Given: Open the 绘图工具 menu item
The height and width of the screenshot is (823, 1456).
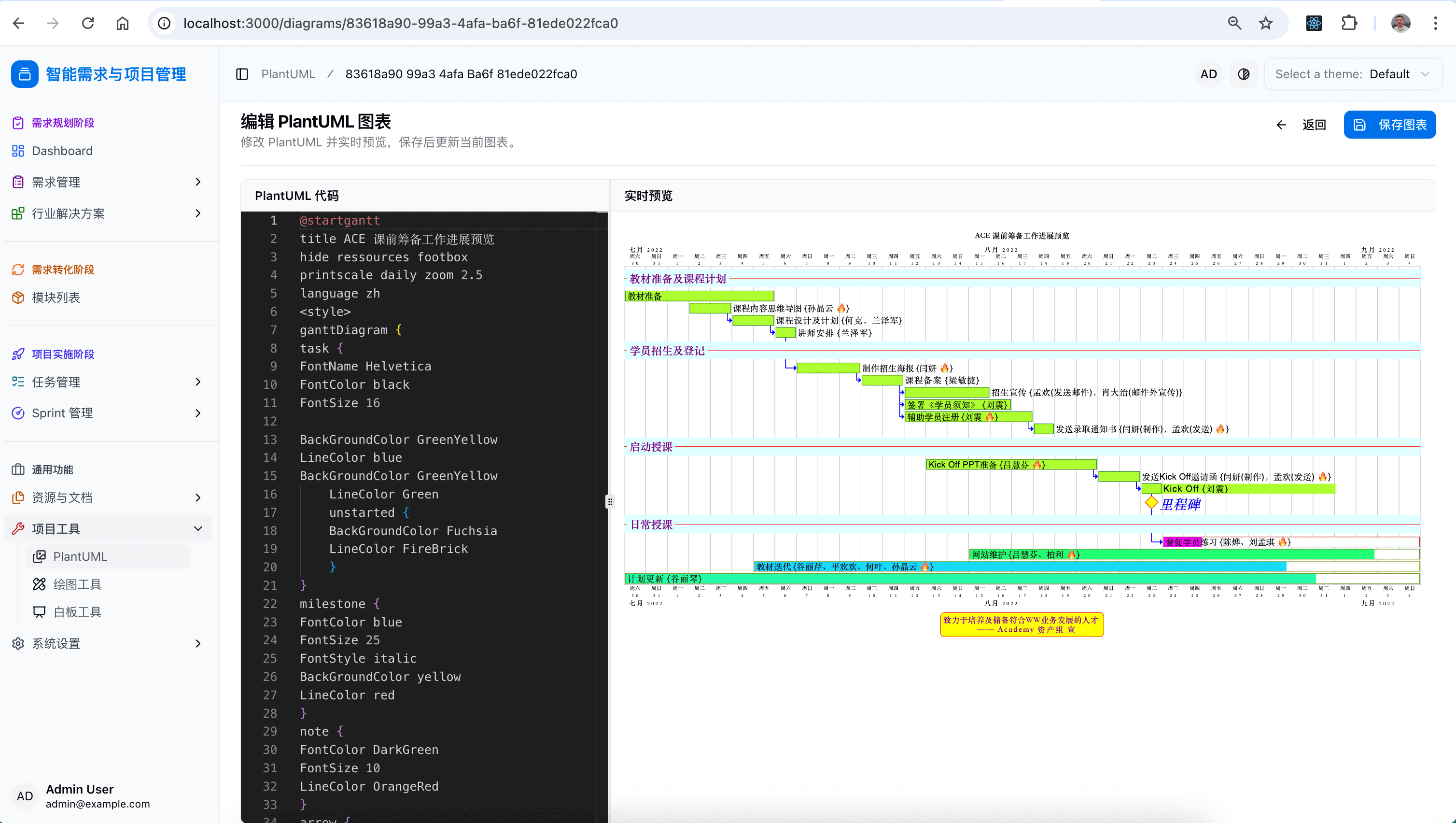Looking at the screenshot, I should point(77,584).
